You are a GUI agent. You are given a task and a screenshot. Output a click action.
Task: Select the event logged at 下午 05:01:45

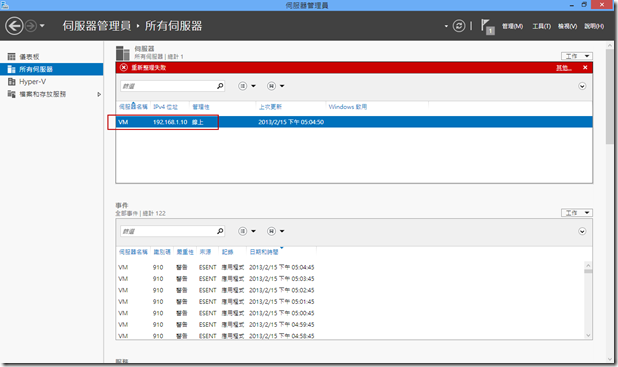point(350,302)
